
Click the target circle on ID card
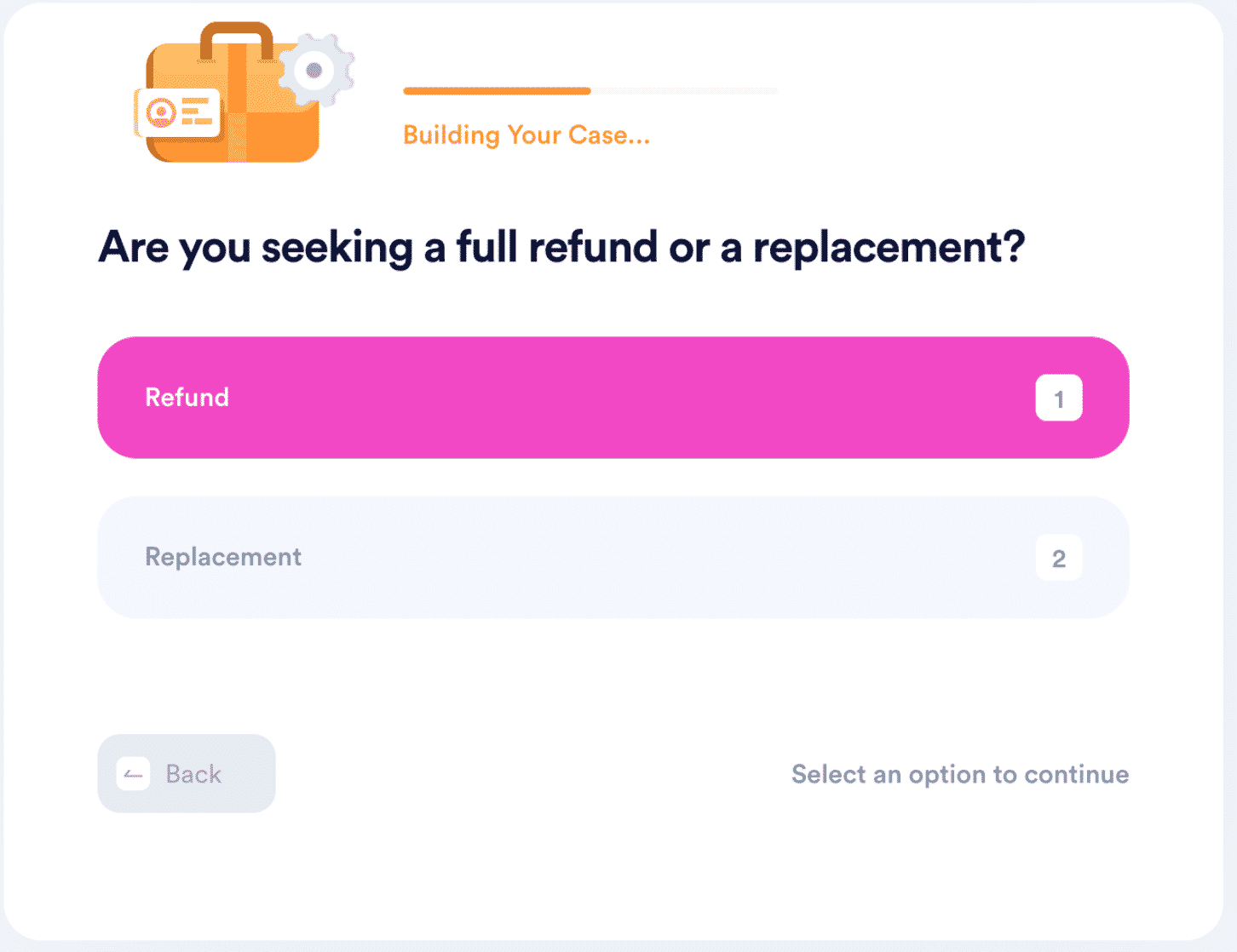[x=160, y=112]
